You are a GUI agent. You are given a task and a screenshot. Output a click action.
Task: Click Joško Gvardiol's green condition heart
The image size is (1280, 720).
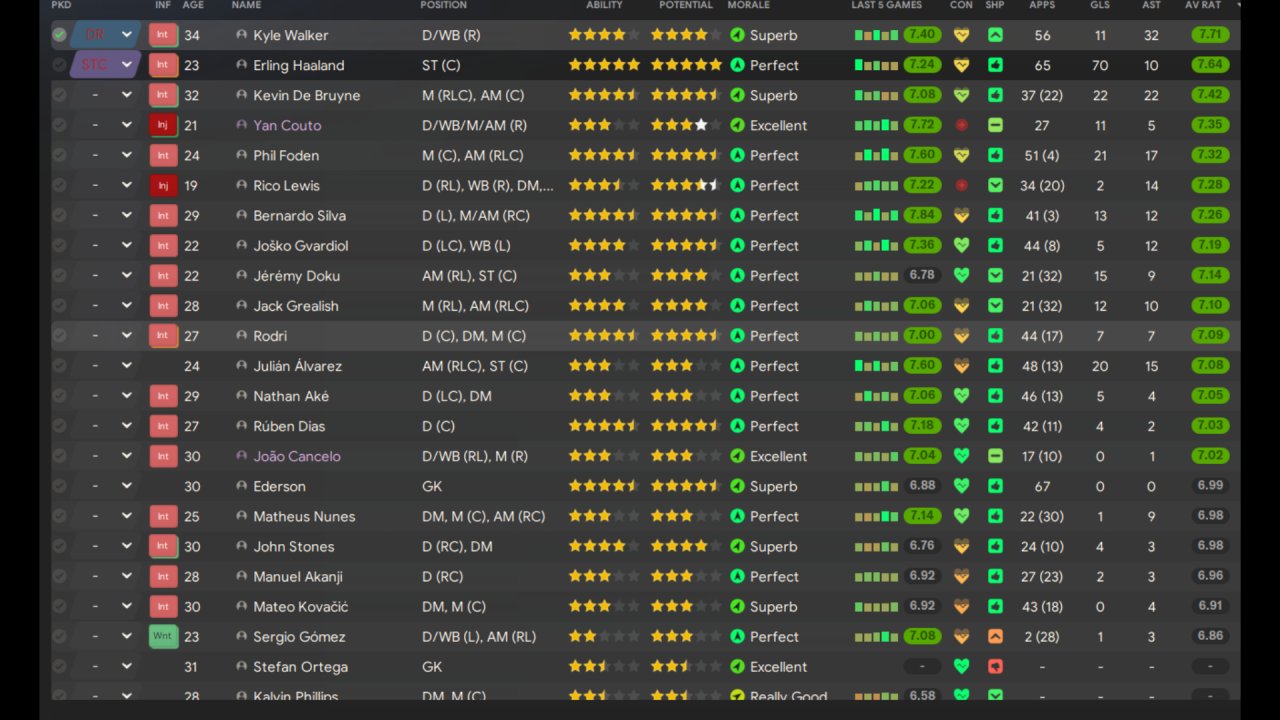(x=961, y=245)
